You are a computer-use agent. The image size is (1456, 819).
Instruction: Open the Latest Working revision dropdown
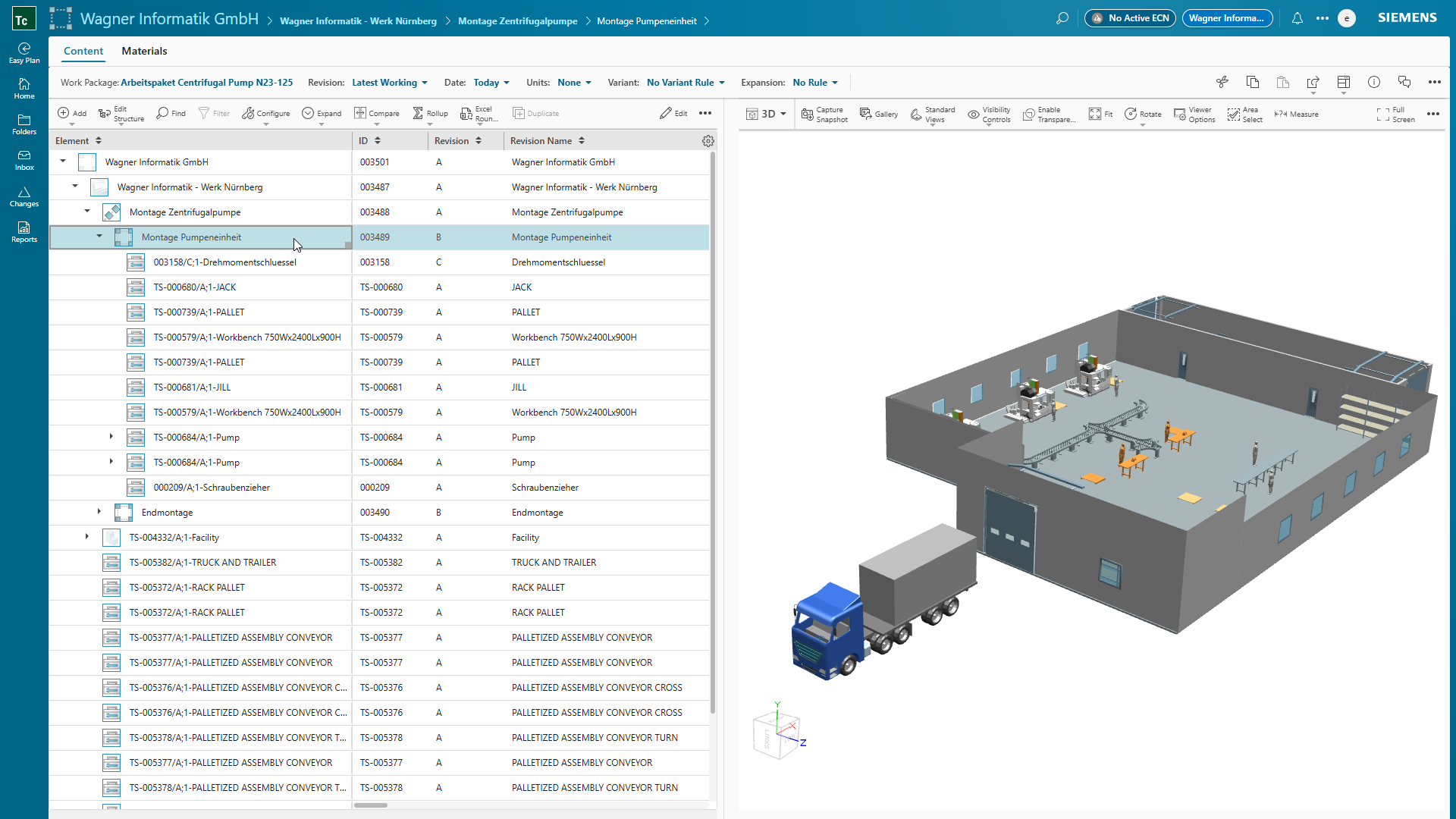click(389, 83)
